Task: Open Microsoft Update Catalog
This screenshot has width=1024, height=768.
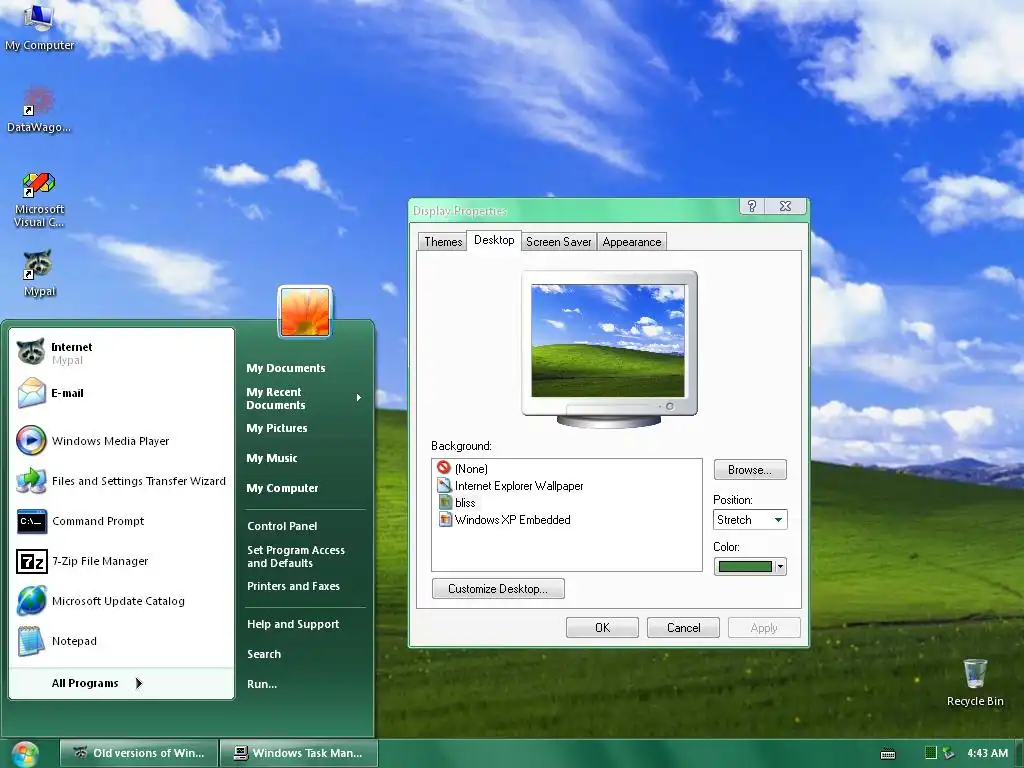Action: pyautogui.click(x=121, y=601)
